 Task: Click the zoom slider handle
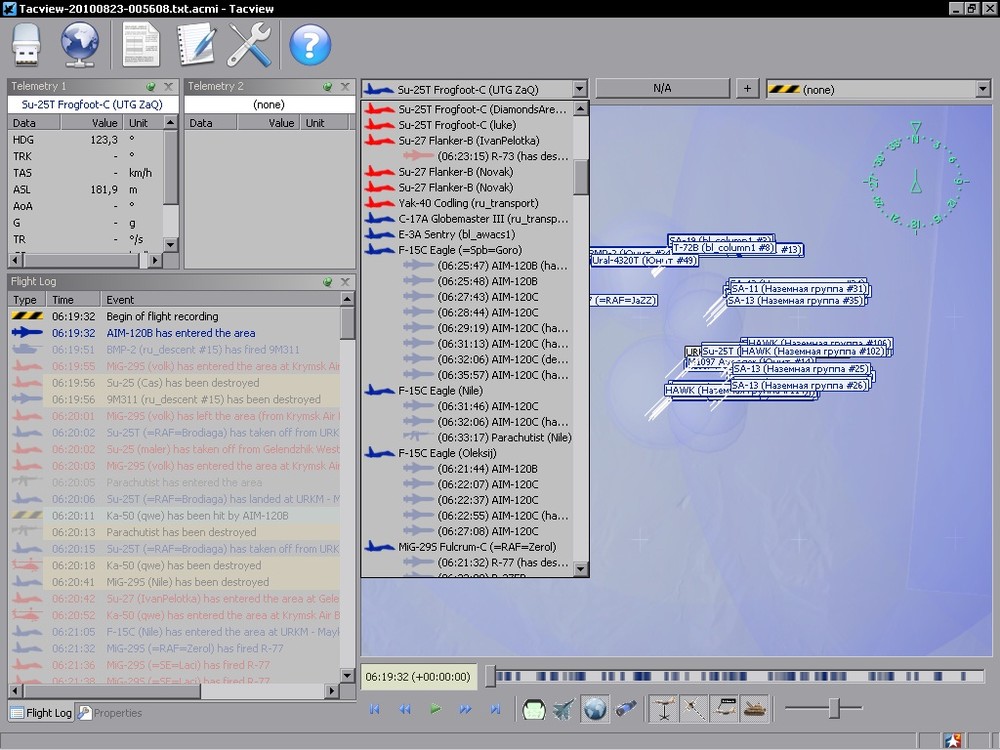[833, 709]
